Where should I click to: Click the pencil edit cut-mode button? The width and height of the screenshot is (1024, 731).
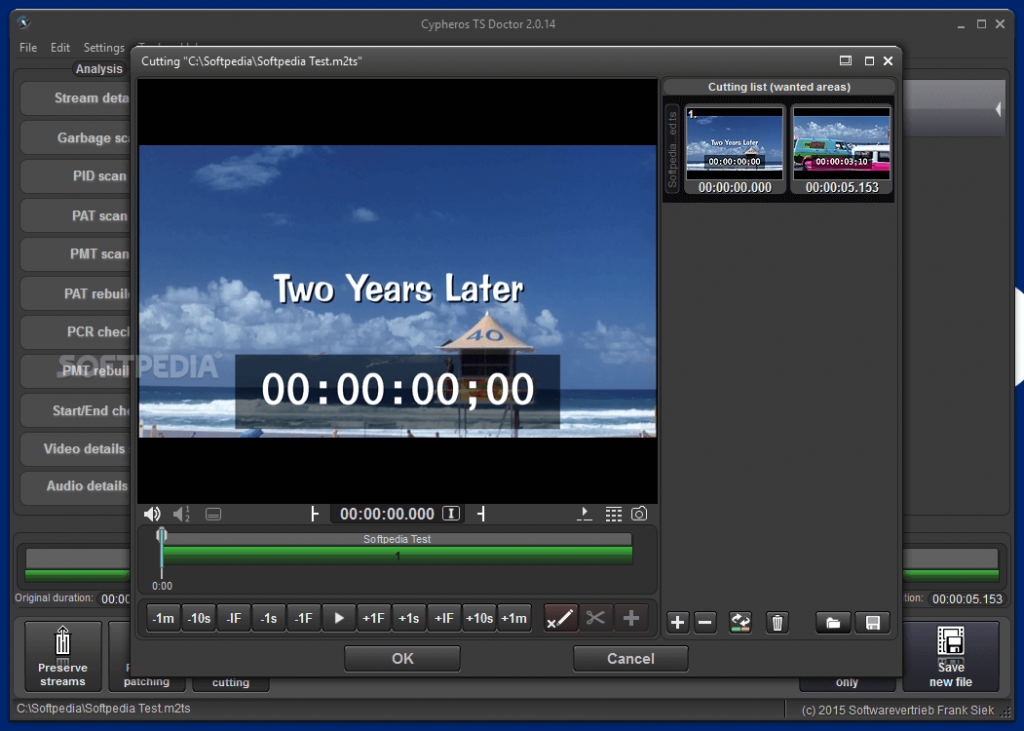561,618
